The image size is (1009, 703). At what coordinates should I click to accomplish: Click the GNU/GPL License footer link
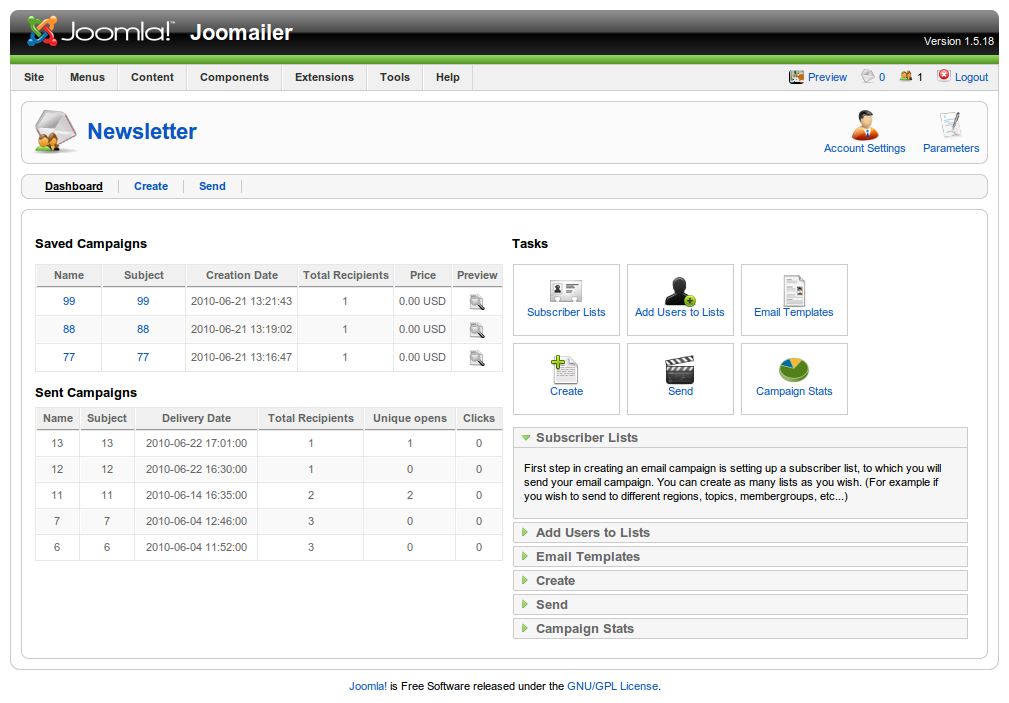612,686
